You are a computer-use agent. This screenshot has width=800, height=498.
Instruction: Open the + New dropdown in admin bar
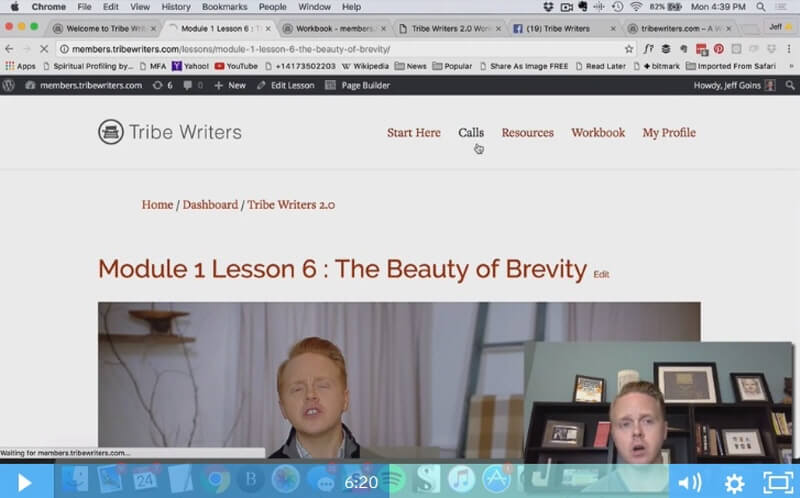[230, 85]
